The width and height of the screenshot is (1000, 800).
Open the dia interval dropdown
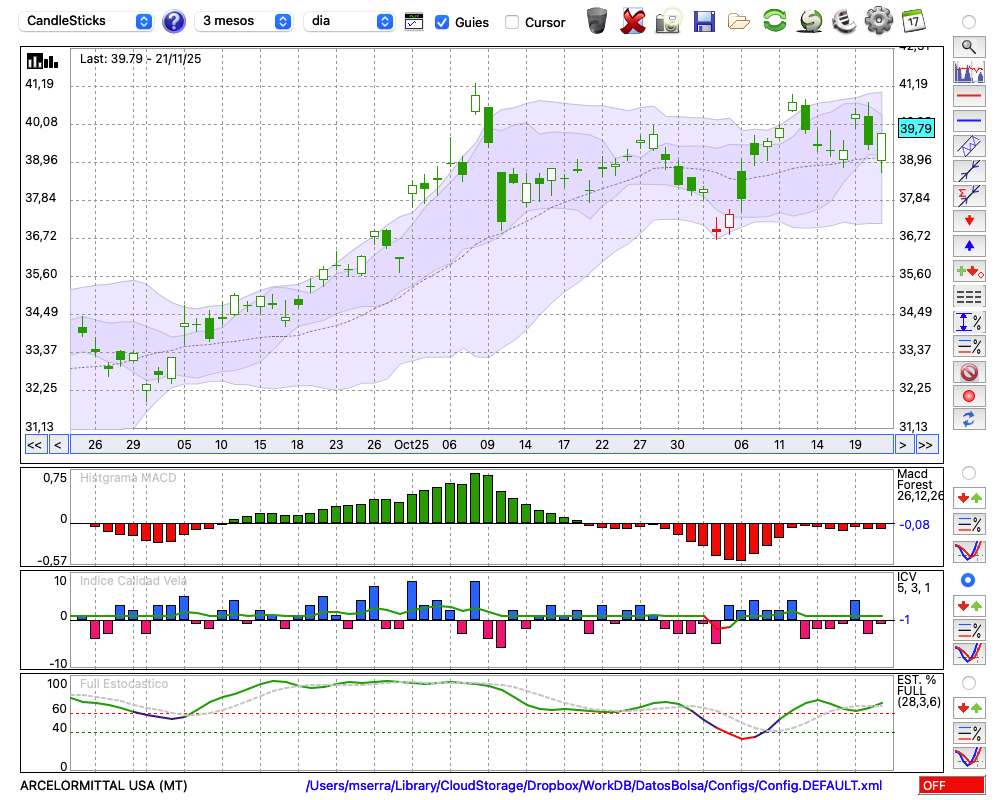pos(348,21)
